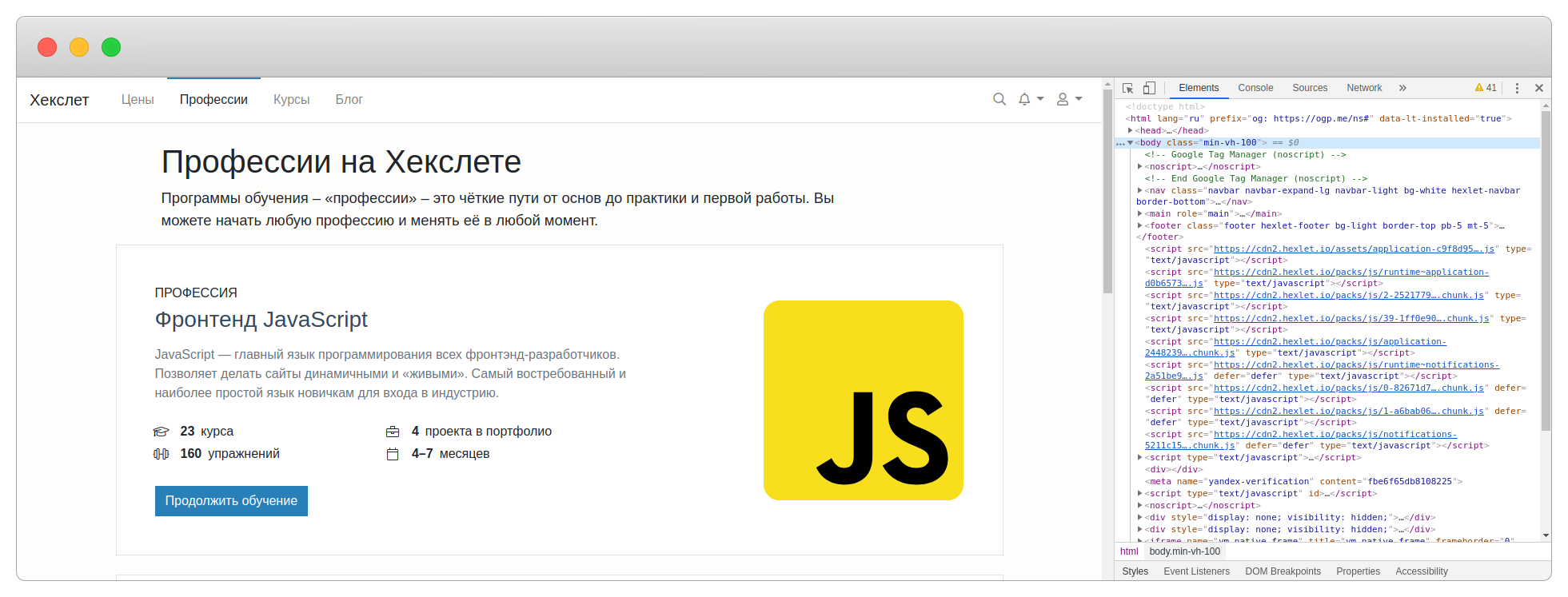Switch to the Console tab

(1255, 88)
